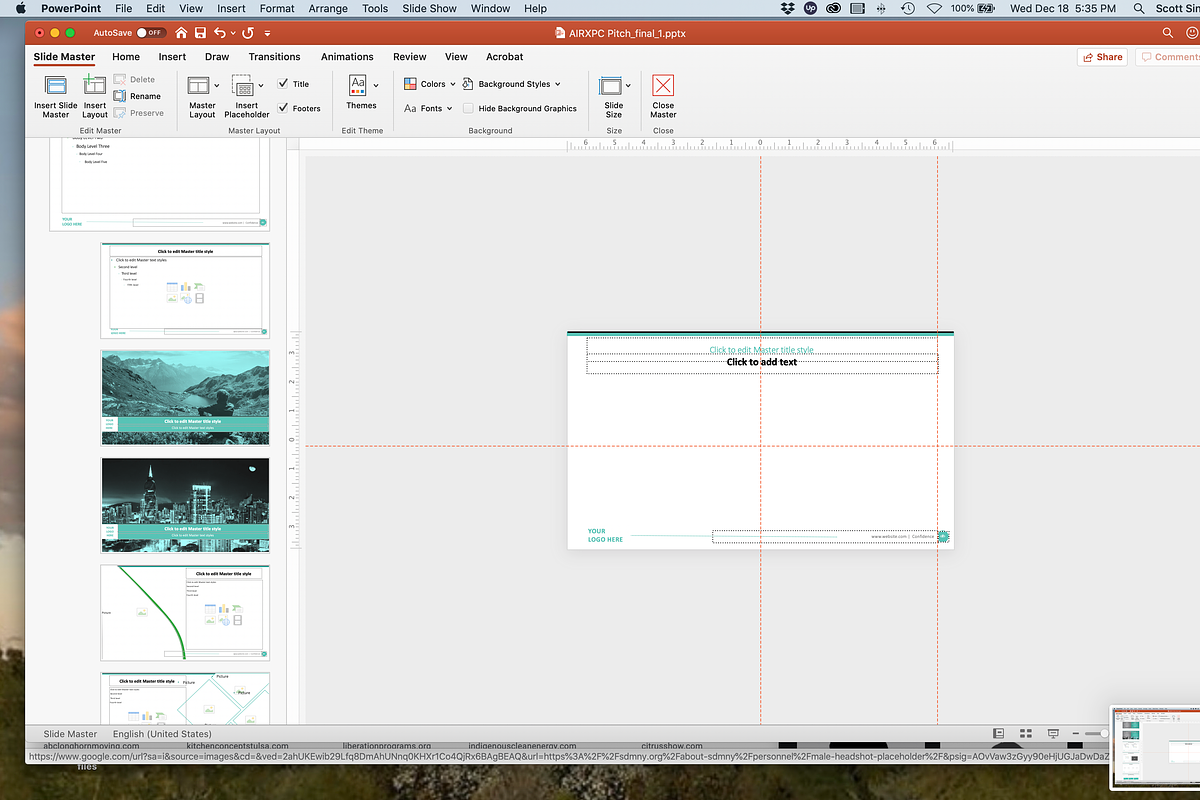1200x800 pixels.
Task: Click the Home icon in title bar
Action: click(181, 33)
